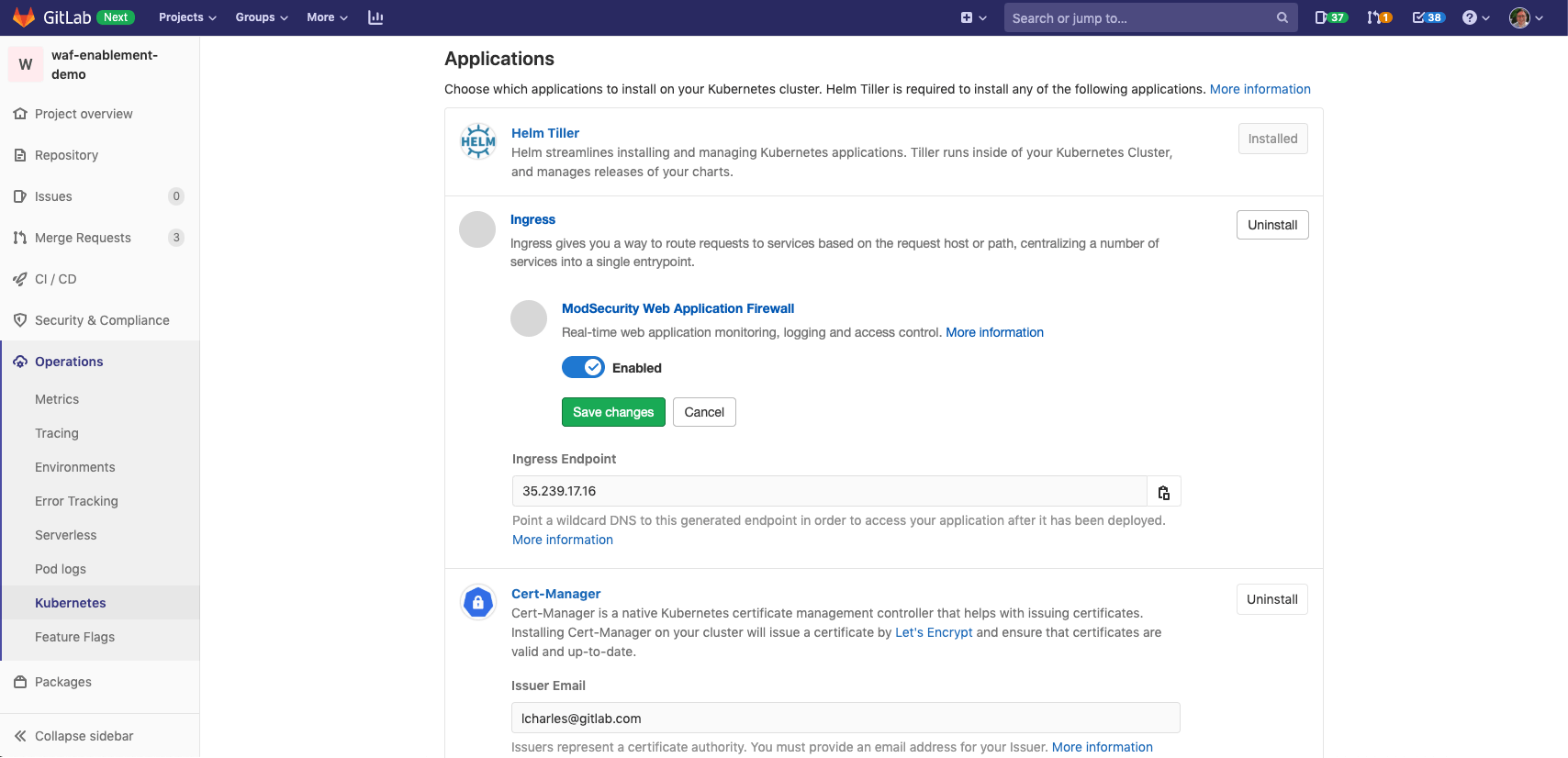The width and height of the screenshot is (1568, 758).
Task: Expand the Projects menu
Action: 187,17
